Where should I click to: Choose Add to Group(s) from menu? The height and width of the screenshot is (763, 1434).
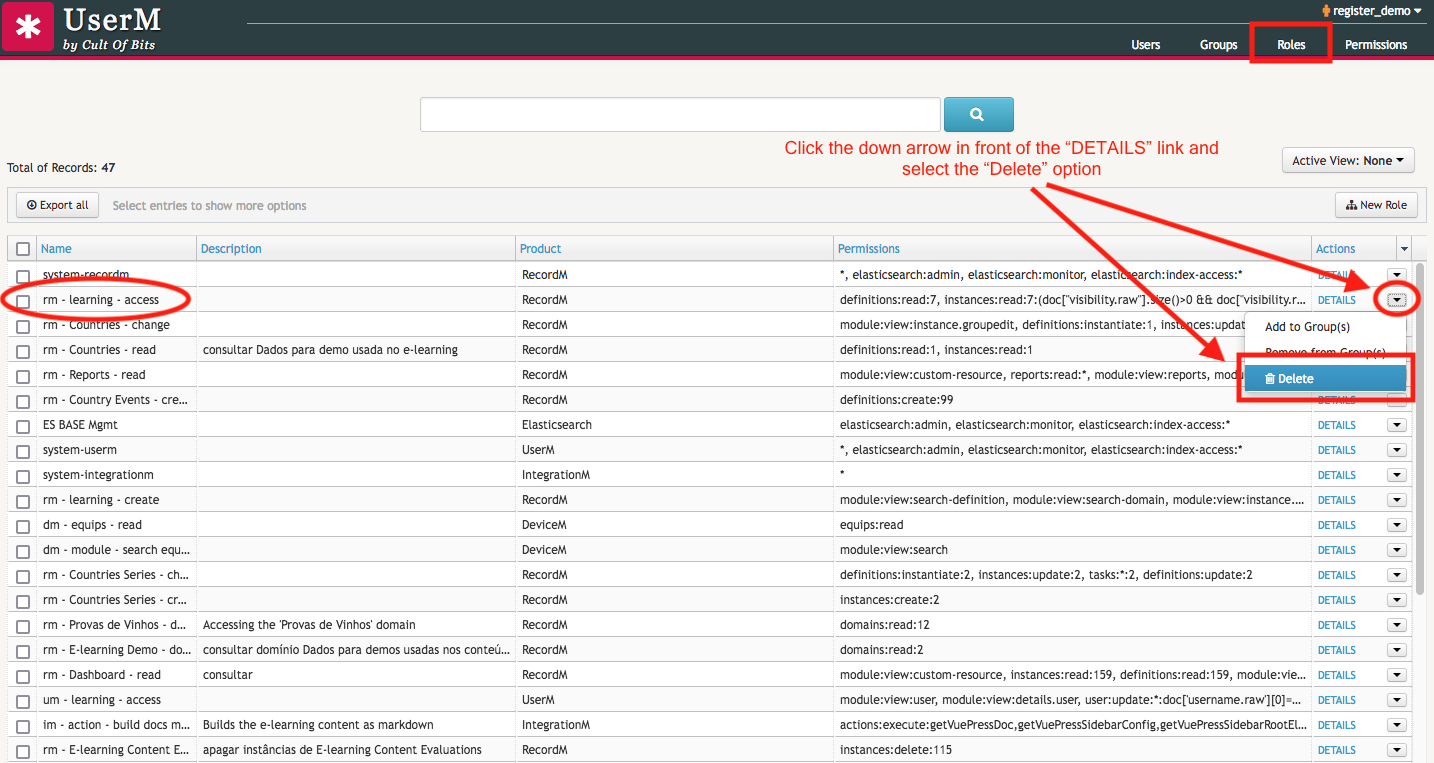(x=1307, y=327)
